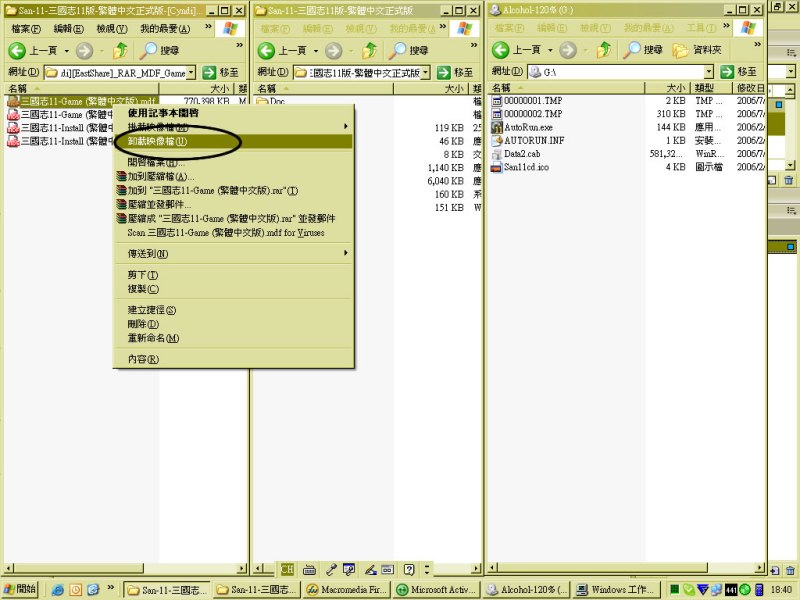Choose 內容(R) from the context menu
This screenshot has height=600, width=800.
pos(234,359)
